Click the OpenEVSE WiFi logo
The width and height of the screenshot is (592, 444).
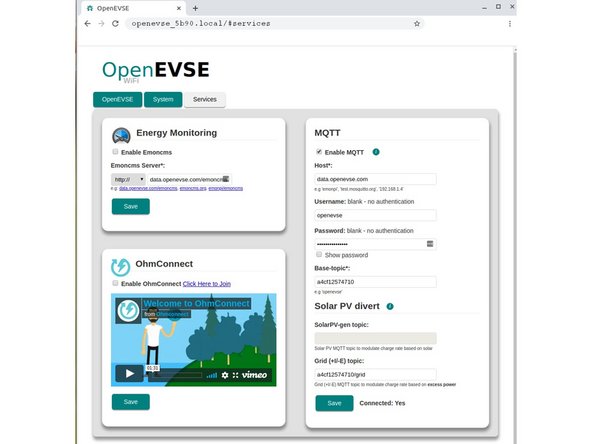tap(155, 71)
